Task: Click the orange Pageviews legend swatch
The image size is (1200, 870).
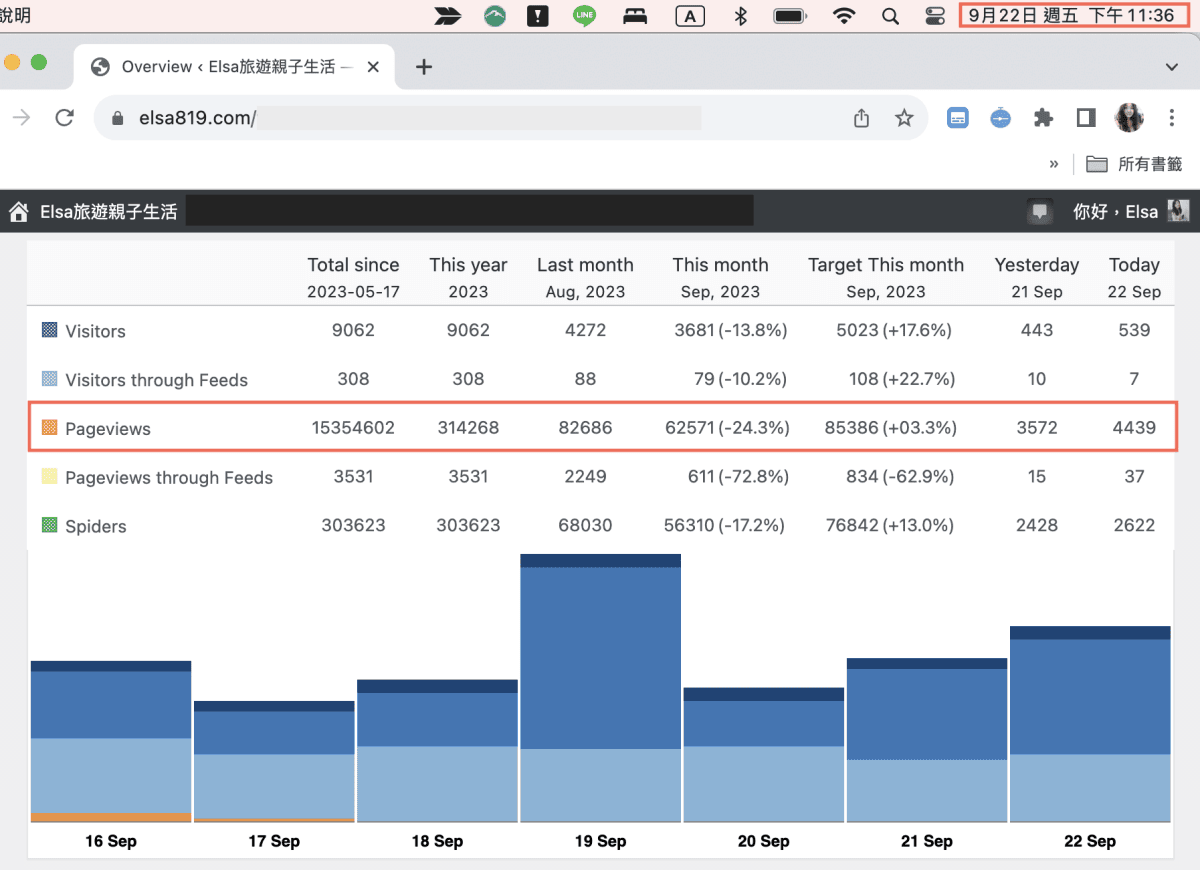Action: (50, 428)
